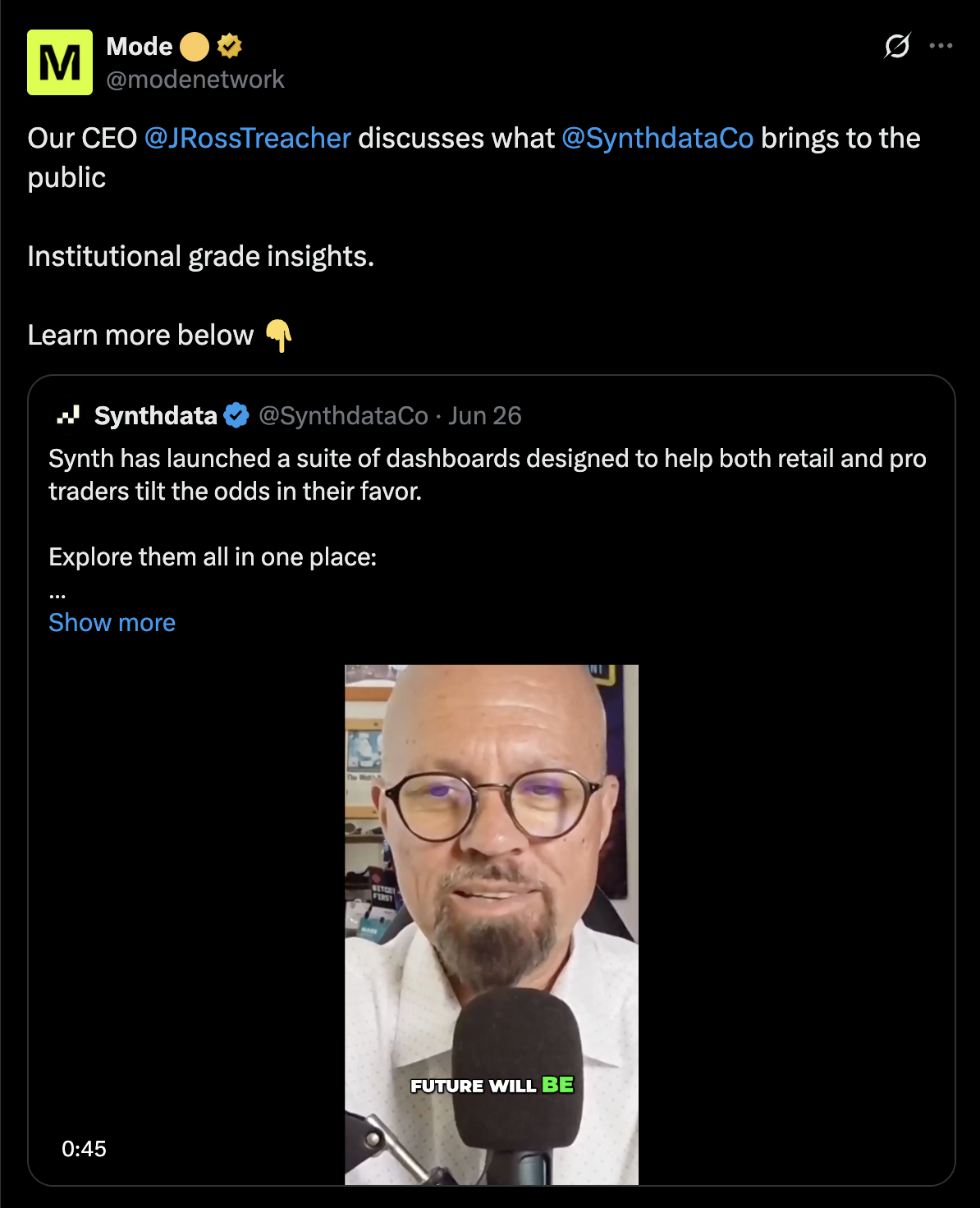
Task: Click the Mode profile avatar logo
Action: 60,62
